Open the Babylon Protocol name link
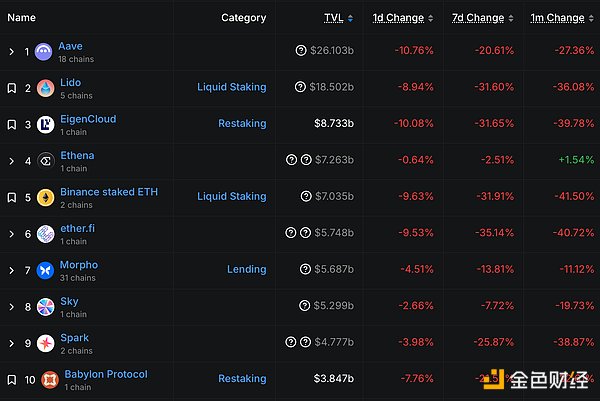 [105, 374]
